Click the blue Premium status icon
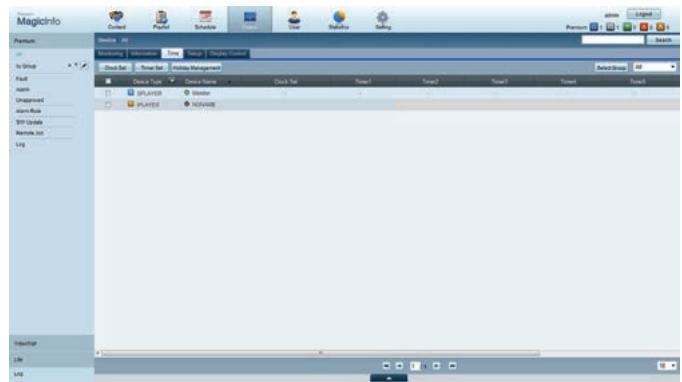 click(x=594, y=27)
